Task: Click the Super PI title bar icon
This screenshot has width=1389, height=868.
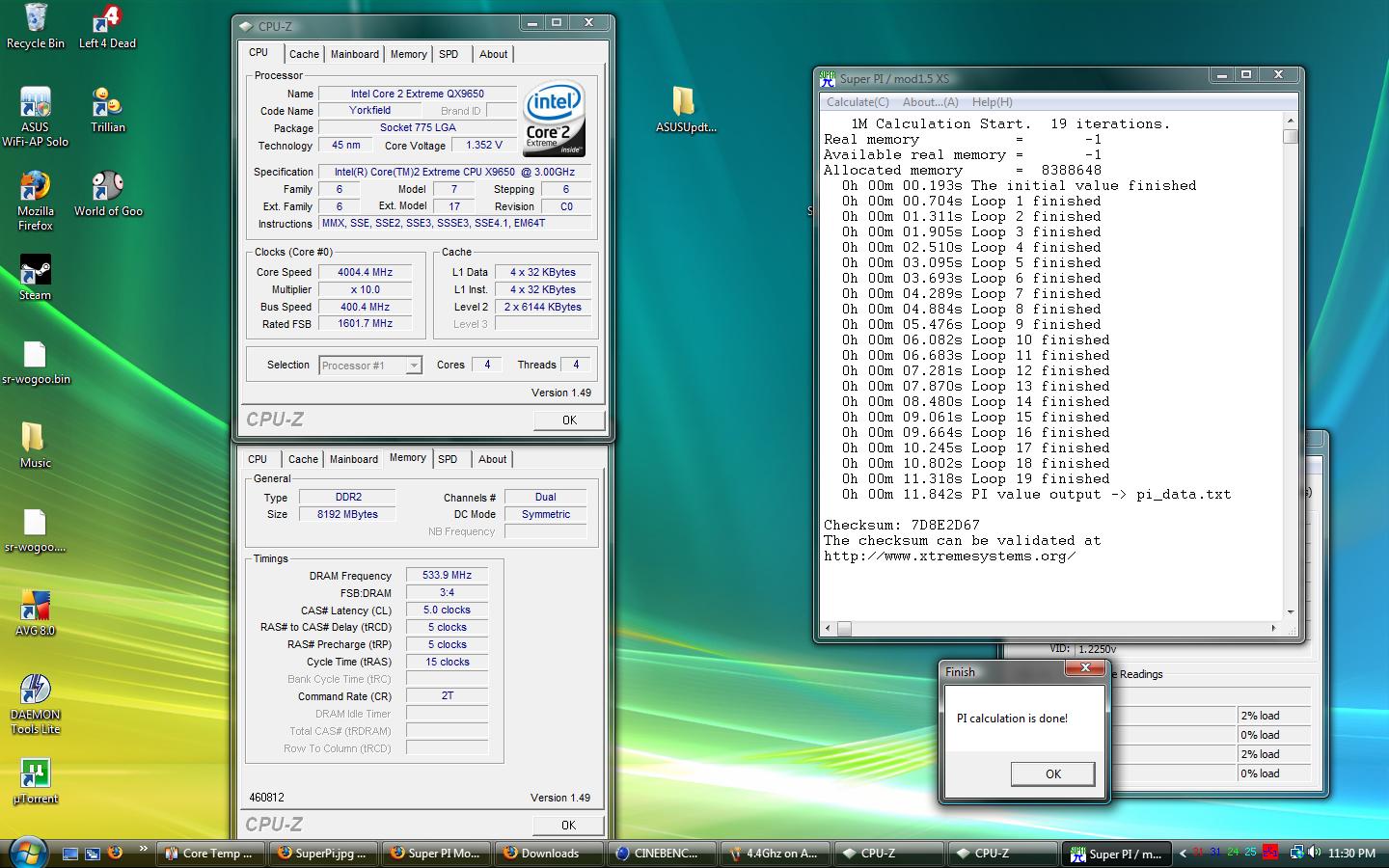Action: tap(828, 78)
